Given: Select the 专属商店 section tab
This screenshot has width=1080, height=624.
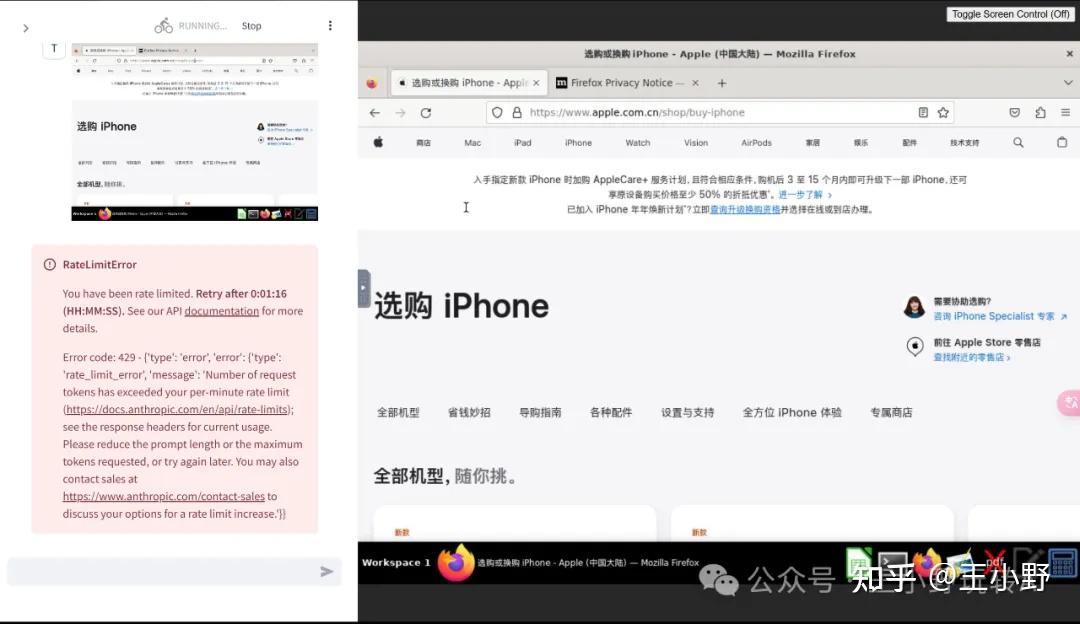Looking at the screenshot, I should pos(891,413).
